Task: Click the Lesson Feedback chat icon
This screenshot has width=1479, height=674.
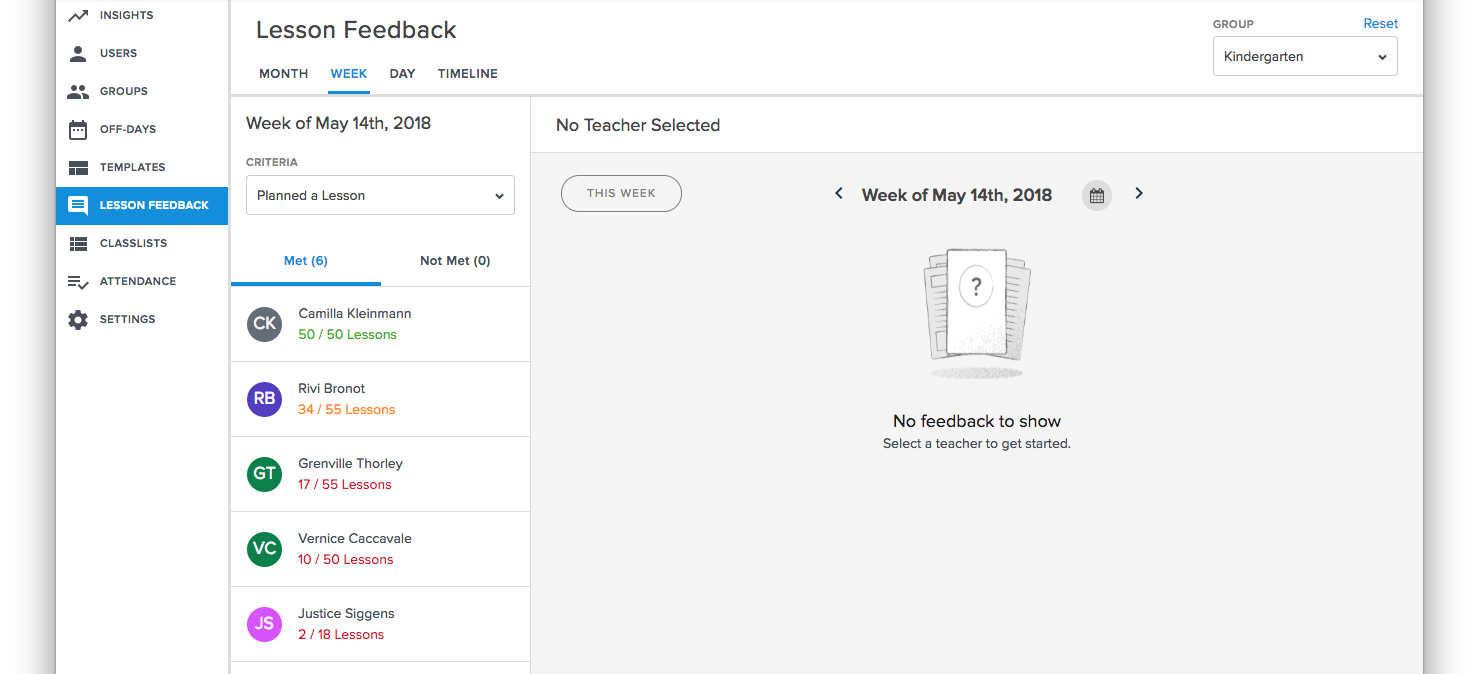Action: pos(78,205)
